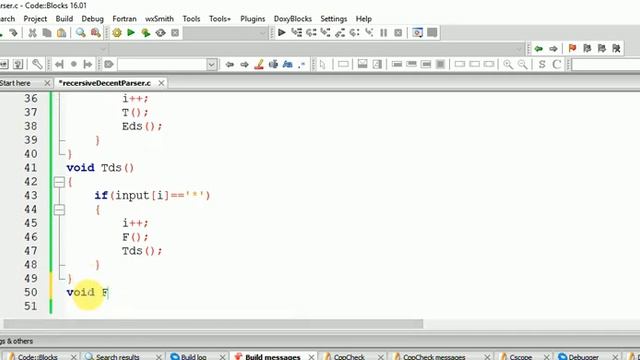Viewport: 640px width, 360px height.
Task: Click the Clear bookmarks flag icon
Action: click(616, 49)
